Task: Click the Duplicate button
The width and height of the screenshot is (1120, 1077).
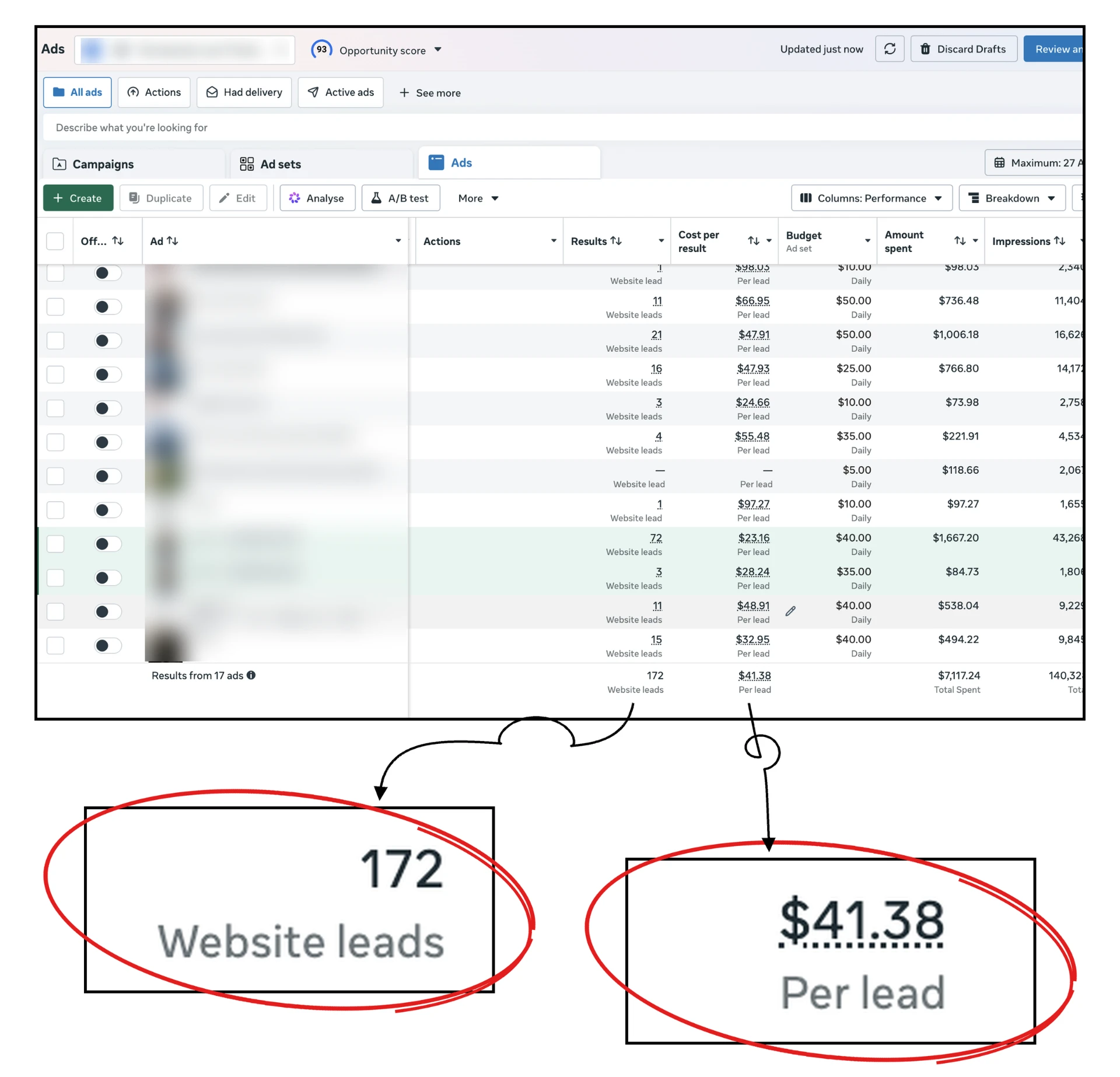Action: [x=161, y=198]
